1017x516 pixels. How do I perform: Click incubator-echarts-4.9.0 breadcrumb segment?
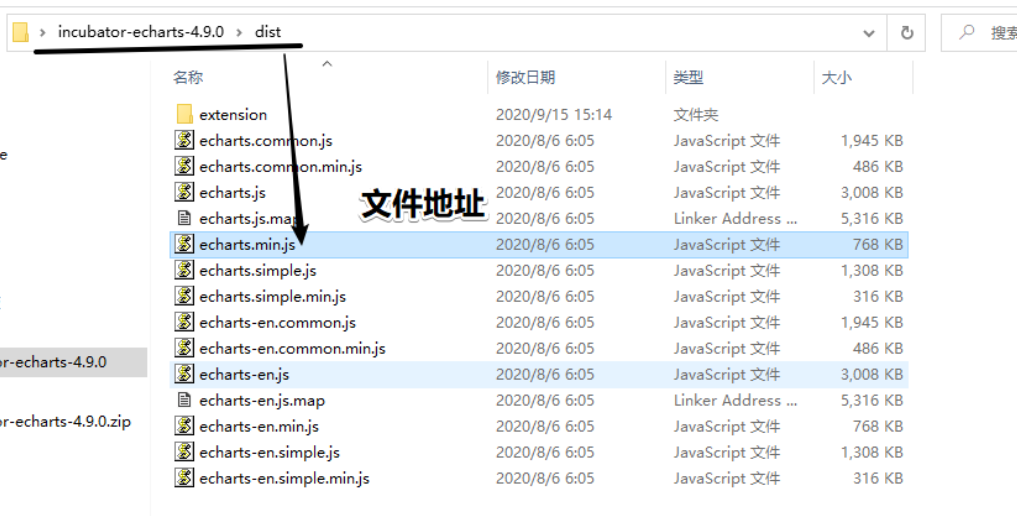pyautogui.click(x=141, y=32)
